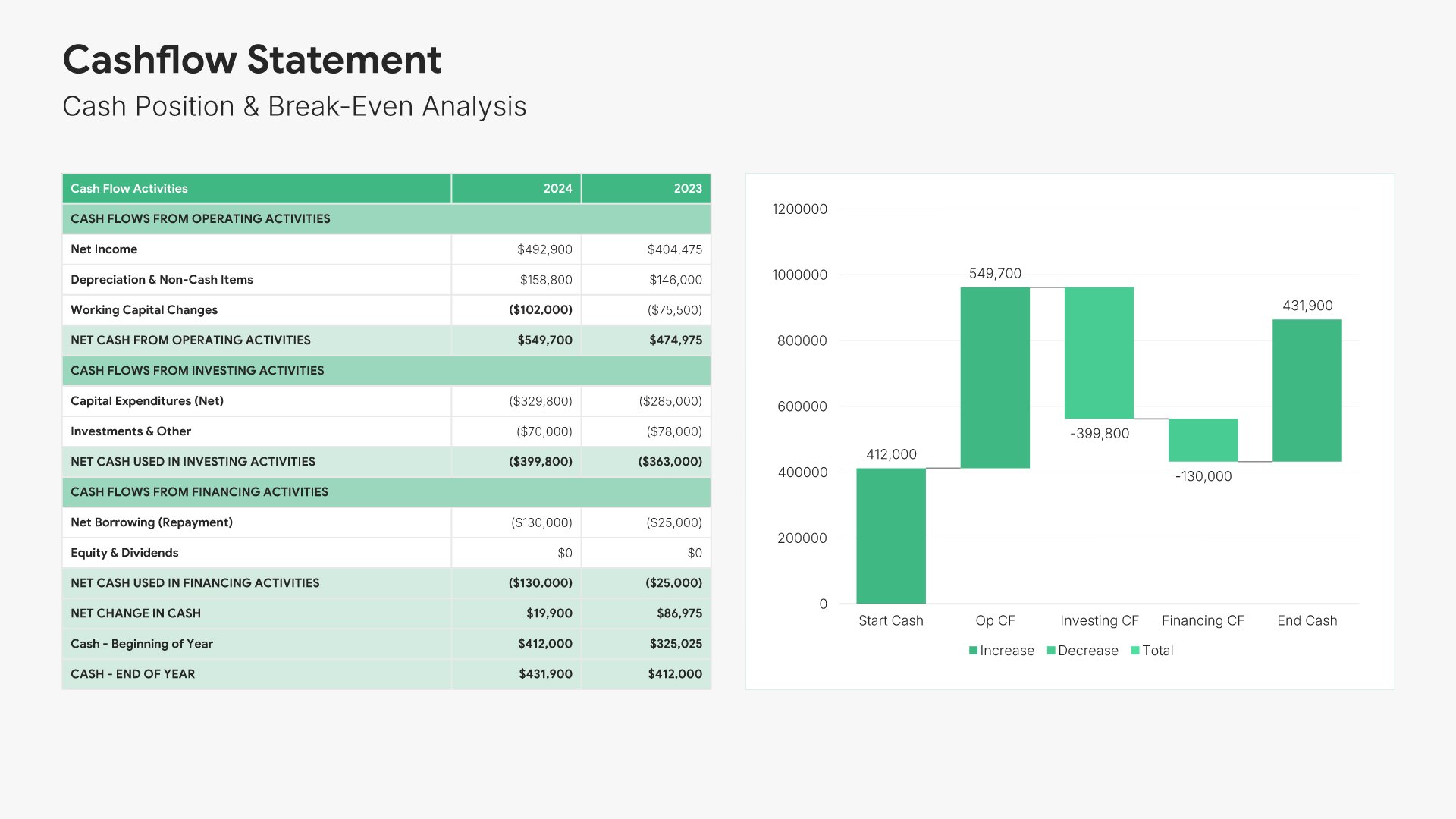Click the -399,800 chart data label

pyautogui.click(x=1100, y=434)
